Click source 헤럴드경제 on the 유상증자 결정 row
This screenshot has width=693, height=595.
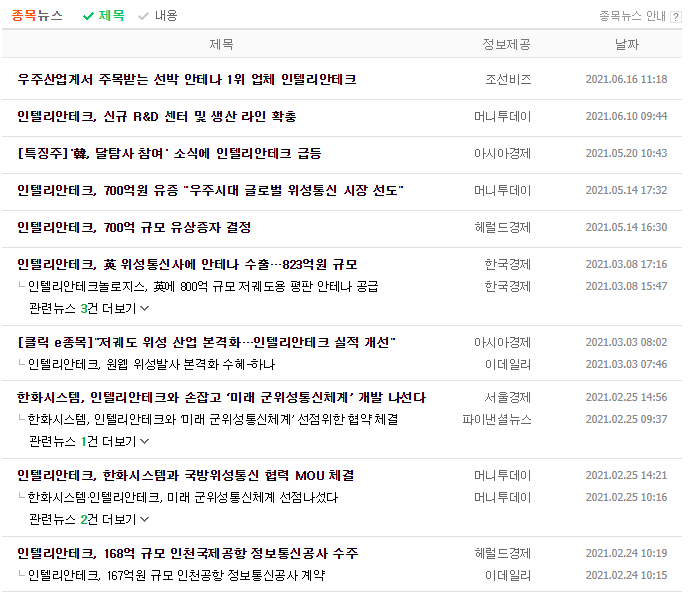503,228
